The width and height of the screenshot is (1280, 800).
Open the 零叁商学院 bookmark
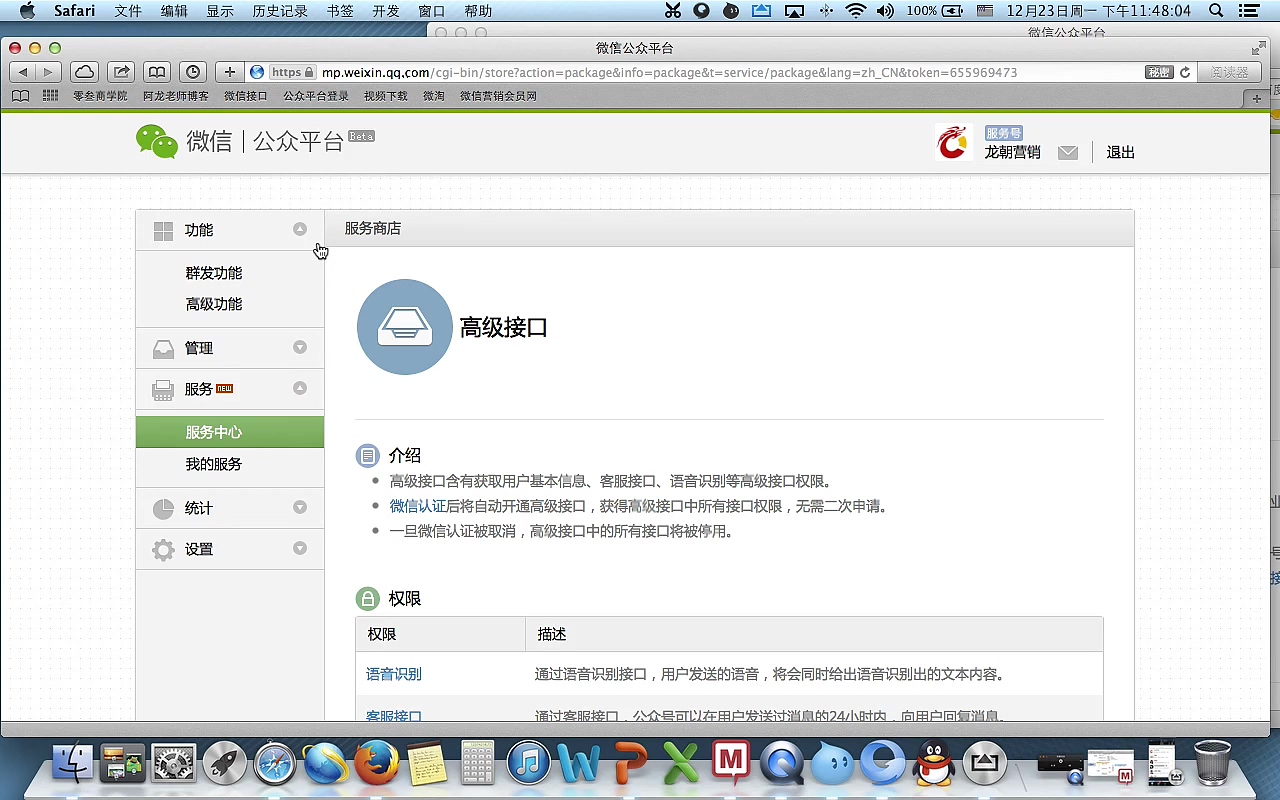pyautogui.click(x=100, y=96)
